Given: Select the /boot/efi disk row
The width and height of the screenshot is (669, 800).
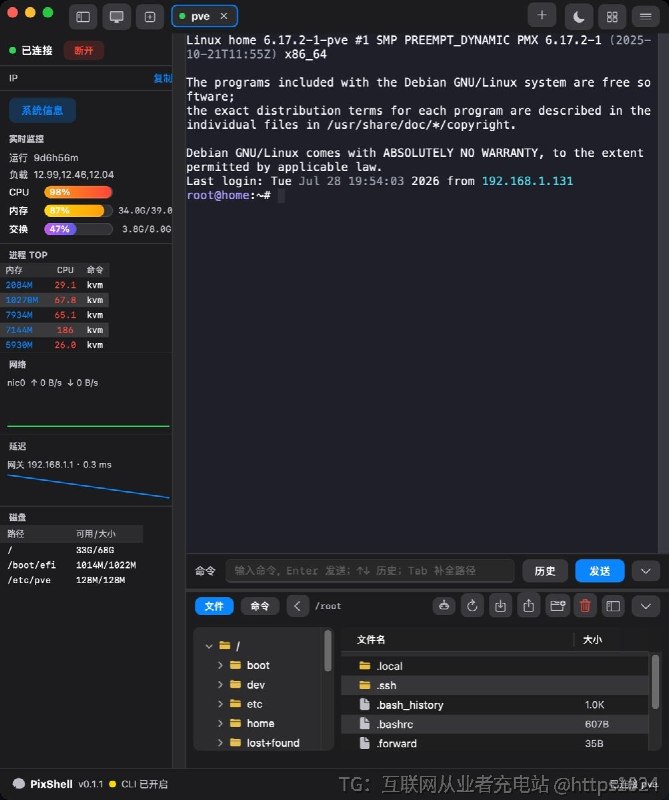Looking at the screenshot, I should 73,565.
